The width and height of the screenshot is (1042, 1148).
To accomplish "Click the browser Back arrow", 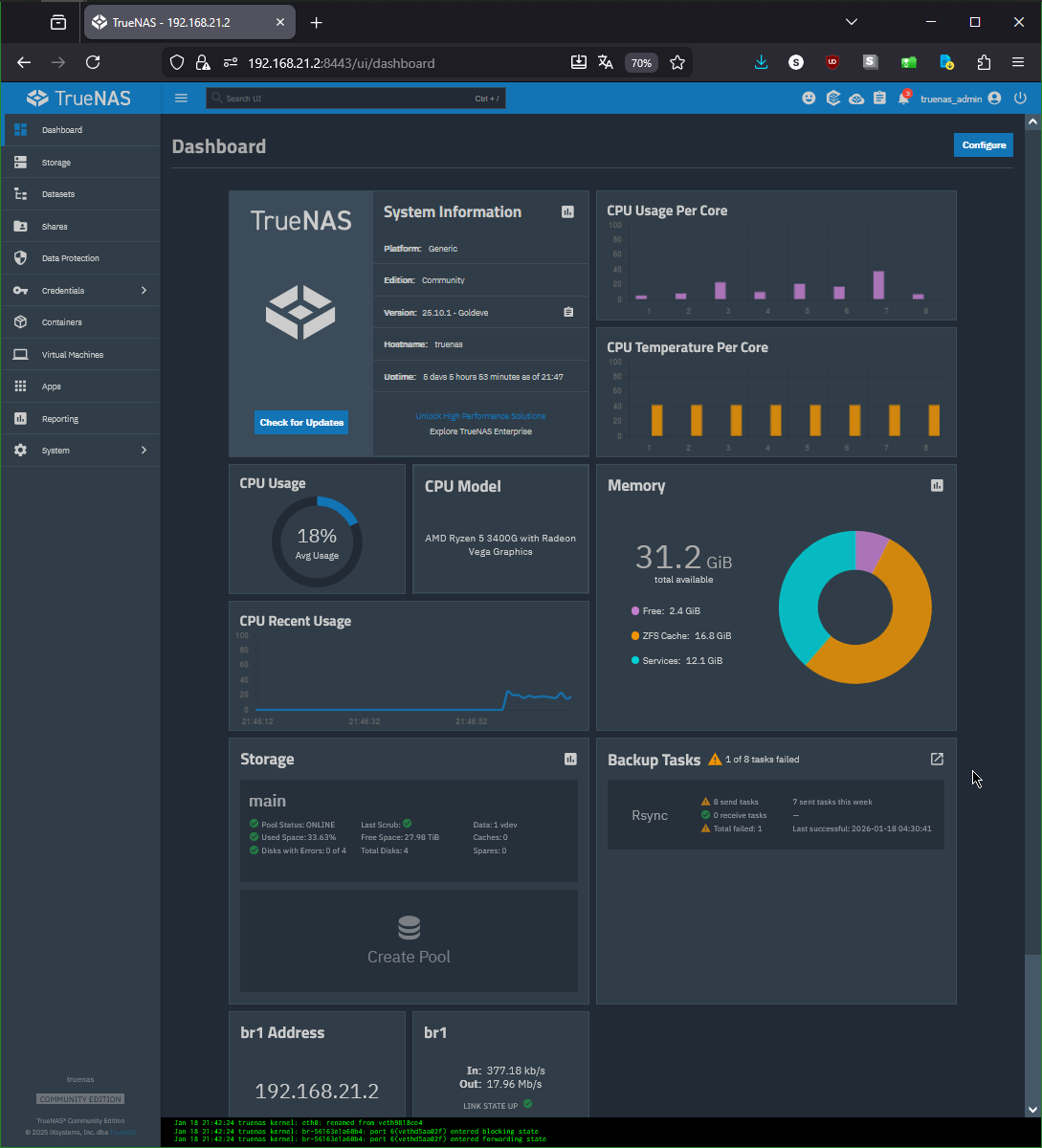I will click(24, 62).
